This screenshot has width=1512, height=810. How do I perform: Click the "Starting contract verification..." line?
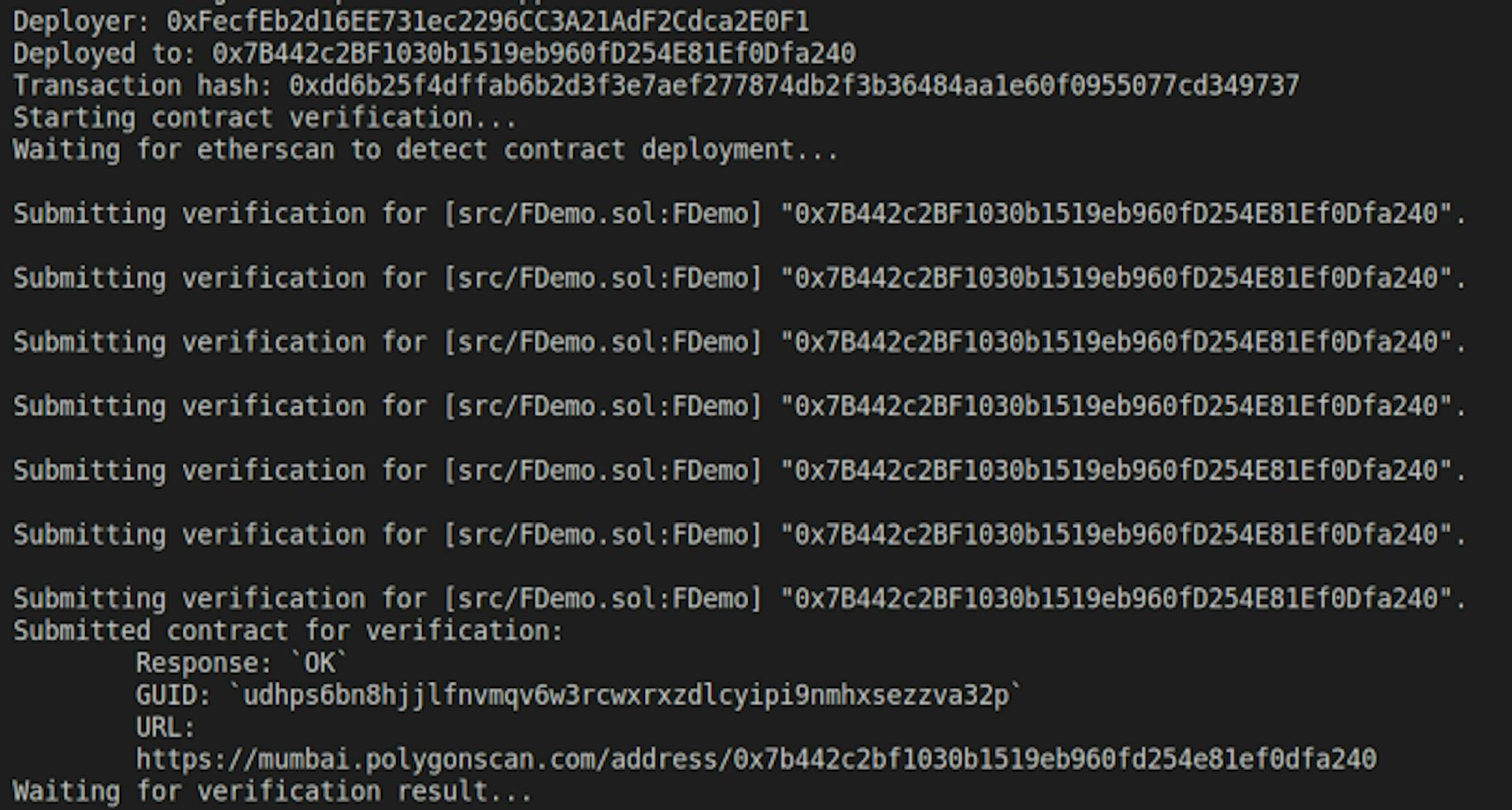click(x=265, y=117)
